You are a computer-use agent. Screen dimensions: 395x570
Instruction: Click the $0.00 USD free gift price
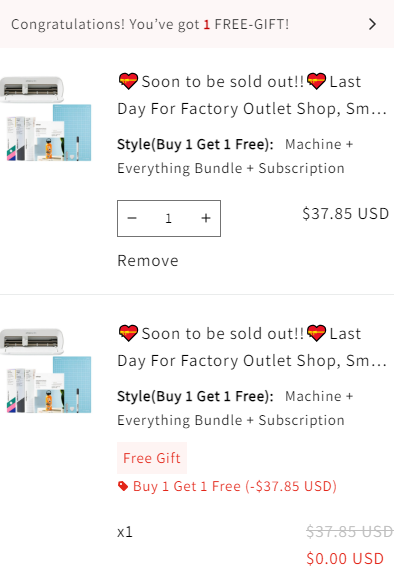tap(345, 559)
